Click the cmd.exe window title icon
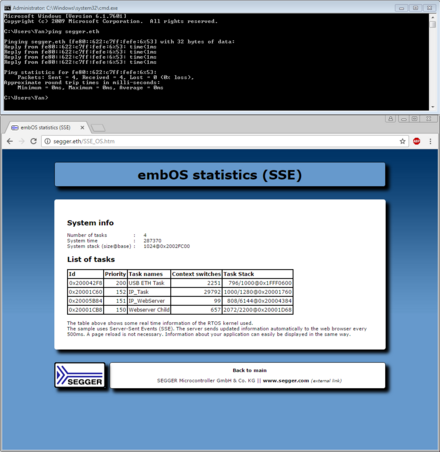This screenshot has width=440, height=452. (7, 8)
